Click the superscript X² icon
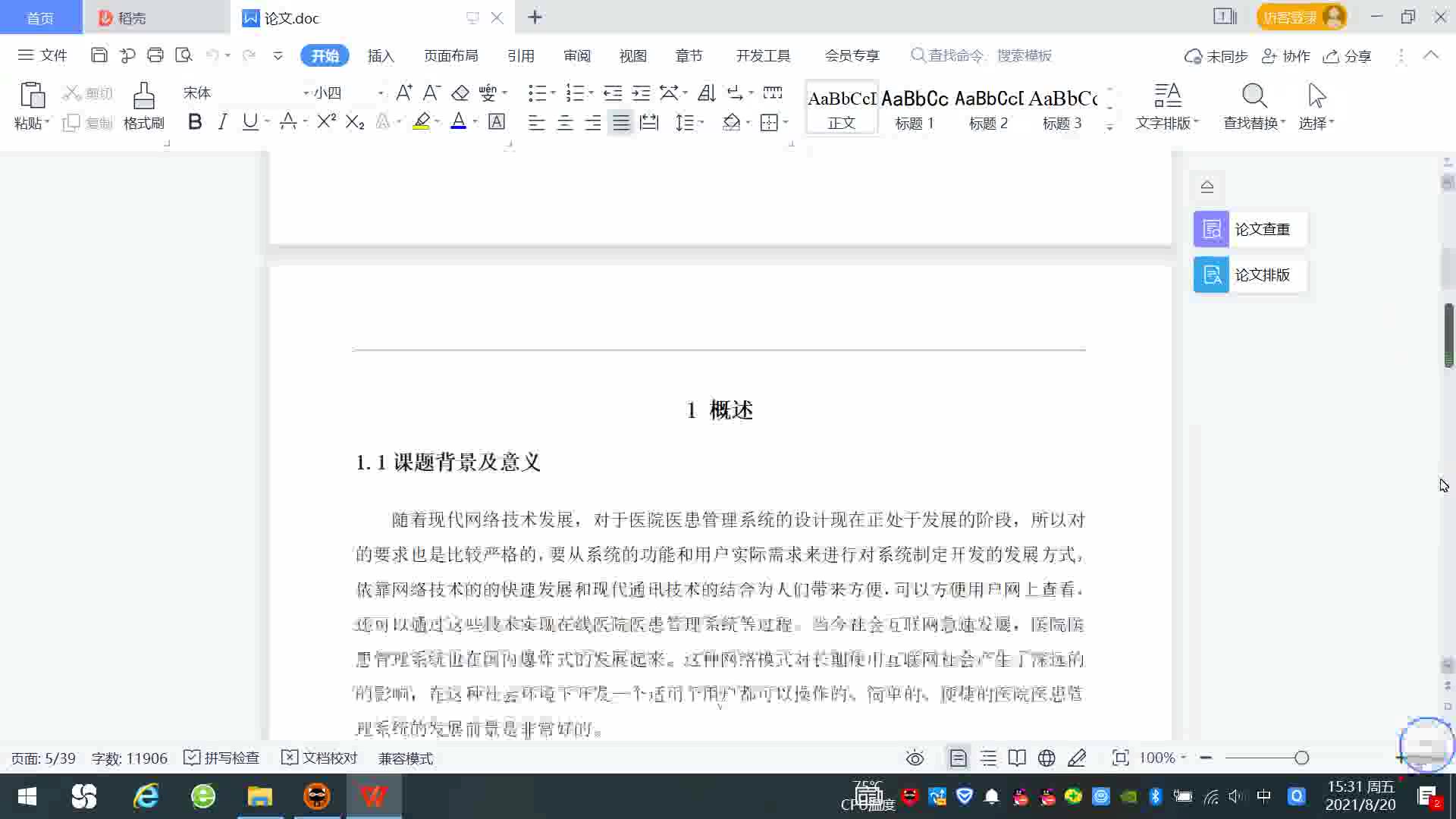This screenshot has width=1456, height=819. pos(326,121)
